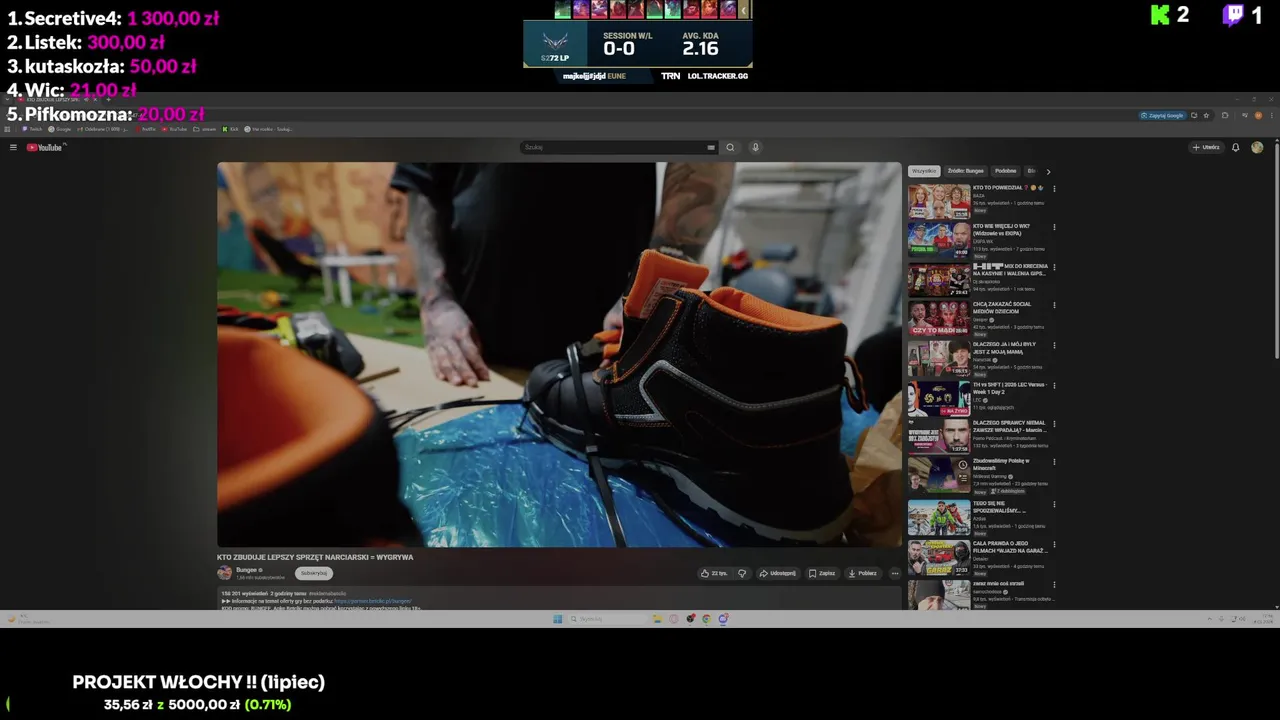The height and width of the screenshot is (720, 1280).
Task: Open options for CHCĄ ZAKAZAĆ SOCIAL MEDIÓW
Action: click(1054, 306)
